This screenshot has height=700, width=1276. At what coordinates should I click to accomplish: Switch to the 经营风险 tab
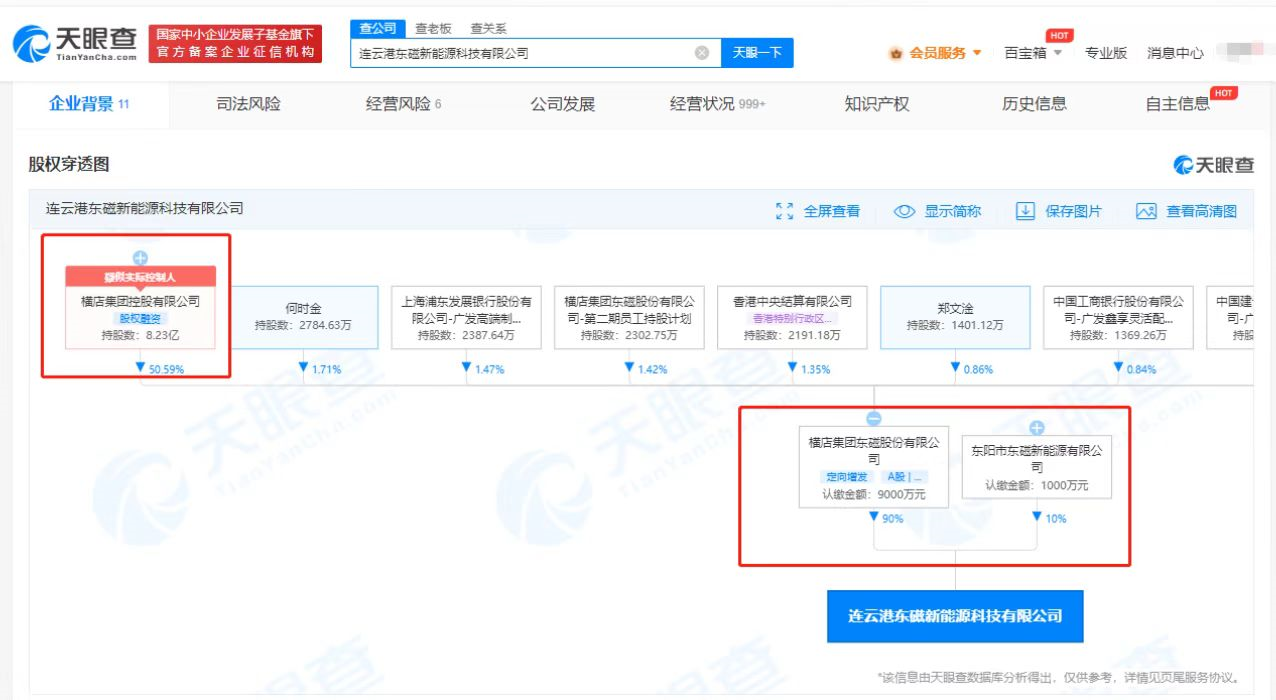tap(403, 104)
